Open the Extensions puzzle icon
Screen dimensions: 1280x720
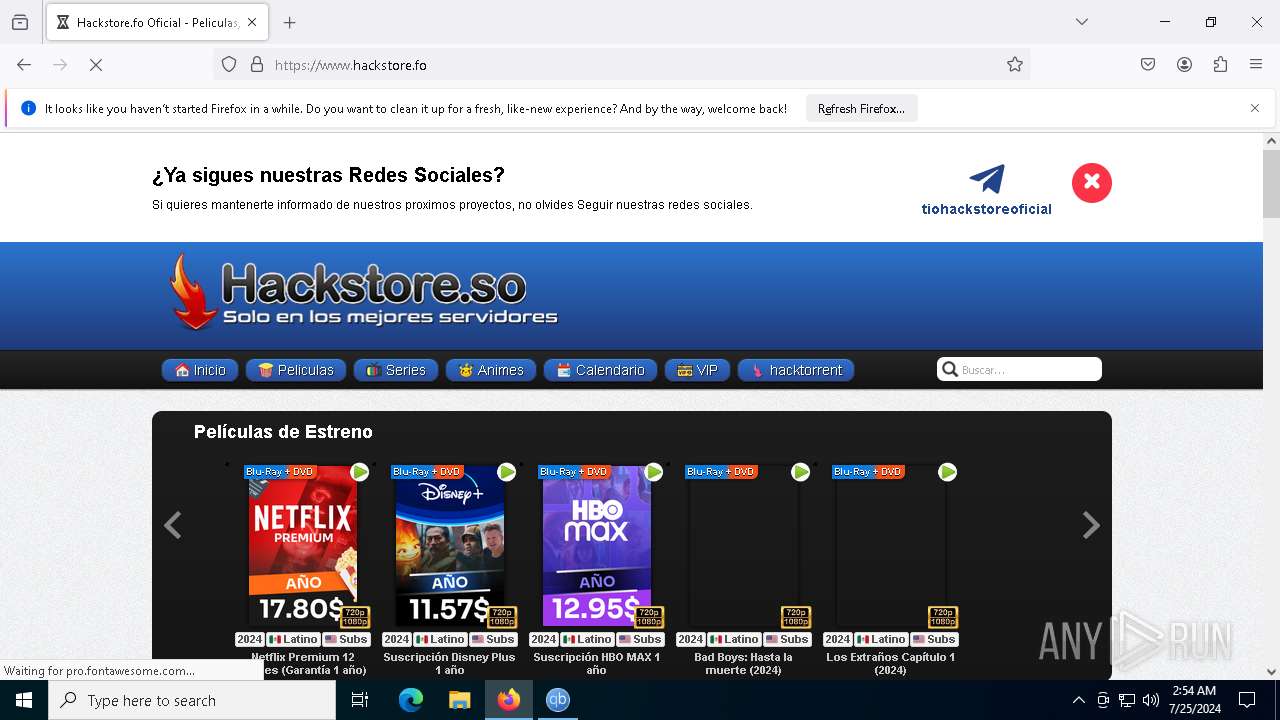1220,65
